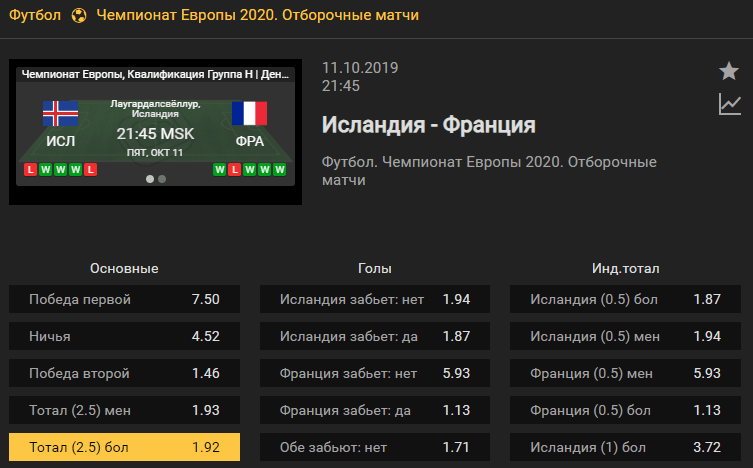Bet on Победа первой at 7.50
This screenshot has height=468, width=753.
pos(124,299)
